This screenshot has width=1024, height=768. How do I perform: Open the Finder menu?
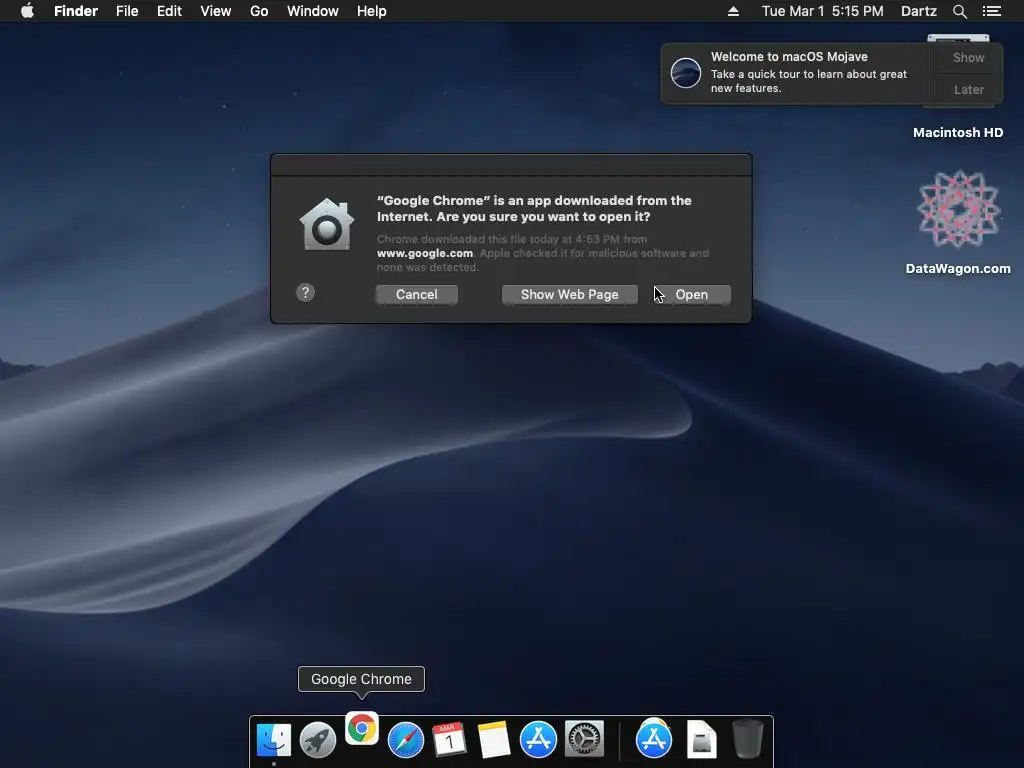(x=76, y=11)
